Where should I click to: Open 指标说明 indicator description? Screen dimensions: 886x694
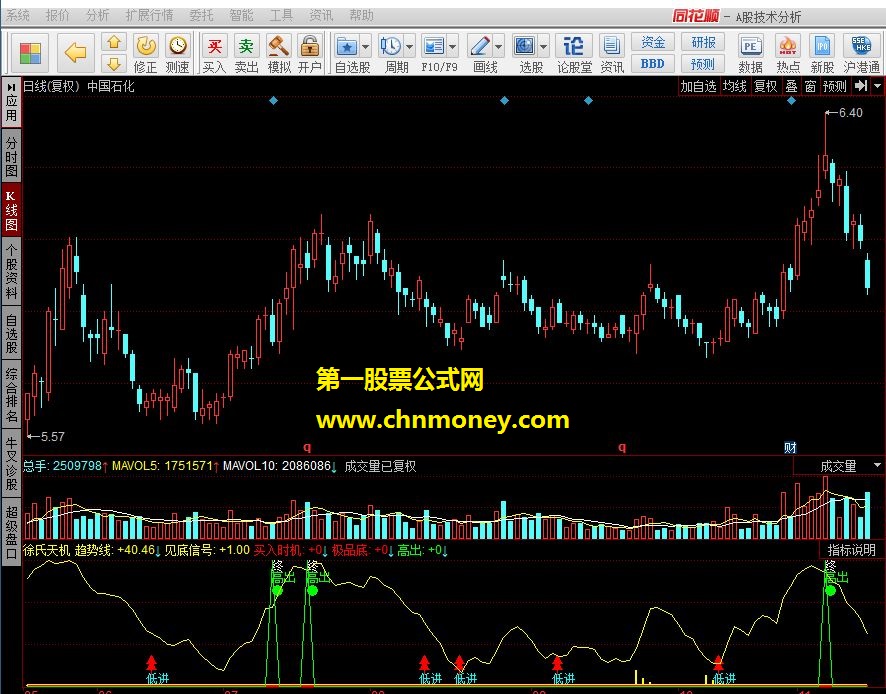pyautogui.click(x=851, y=550)
